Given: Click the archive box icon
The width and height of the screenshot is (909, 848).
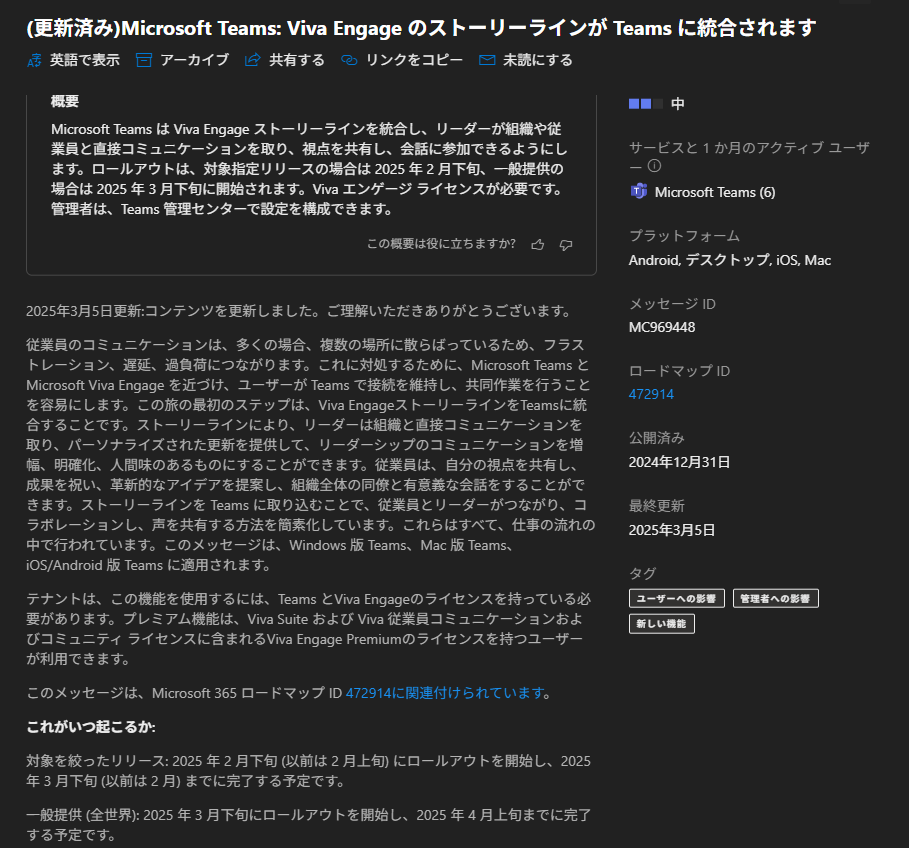Looking at the screenshot, I should tap(144, 60).
